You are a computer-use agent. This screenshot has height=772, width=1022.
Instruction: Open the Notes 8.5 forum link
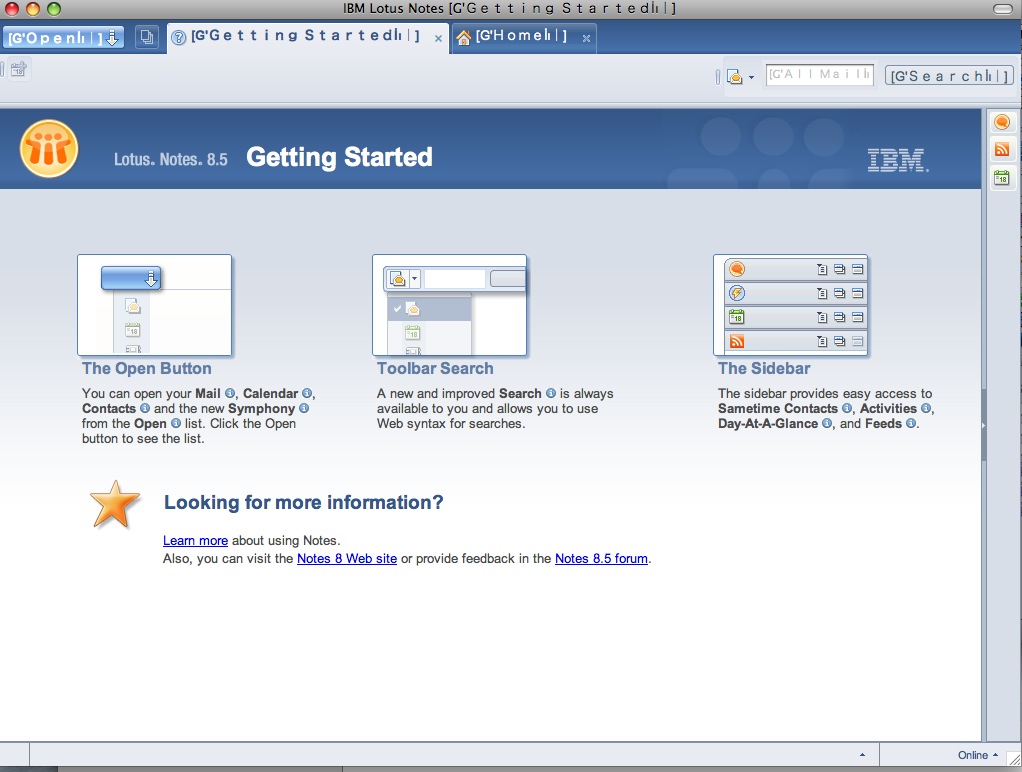tap(602, 559)
